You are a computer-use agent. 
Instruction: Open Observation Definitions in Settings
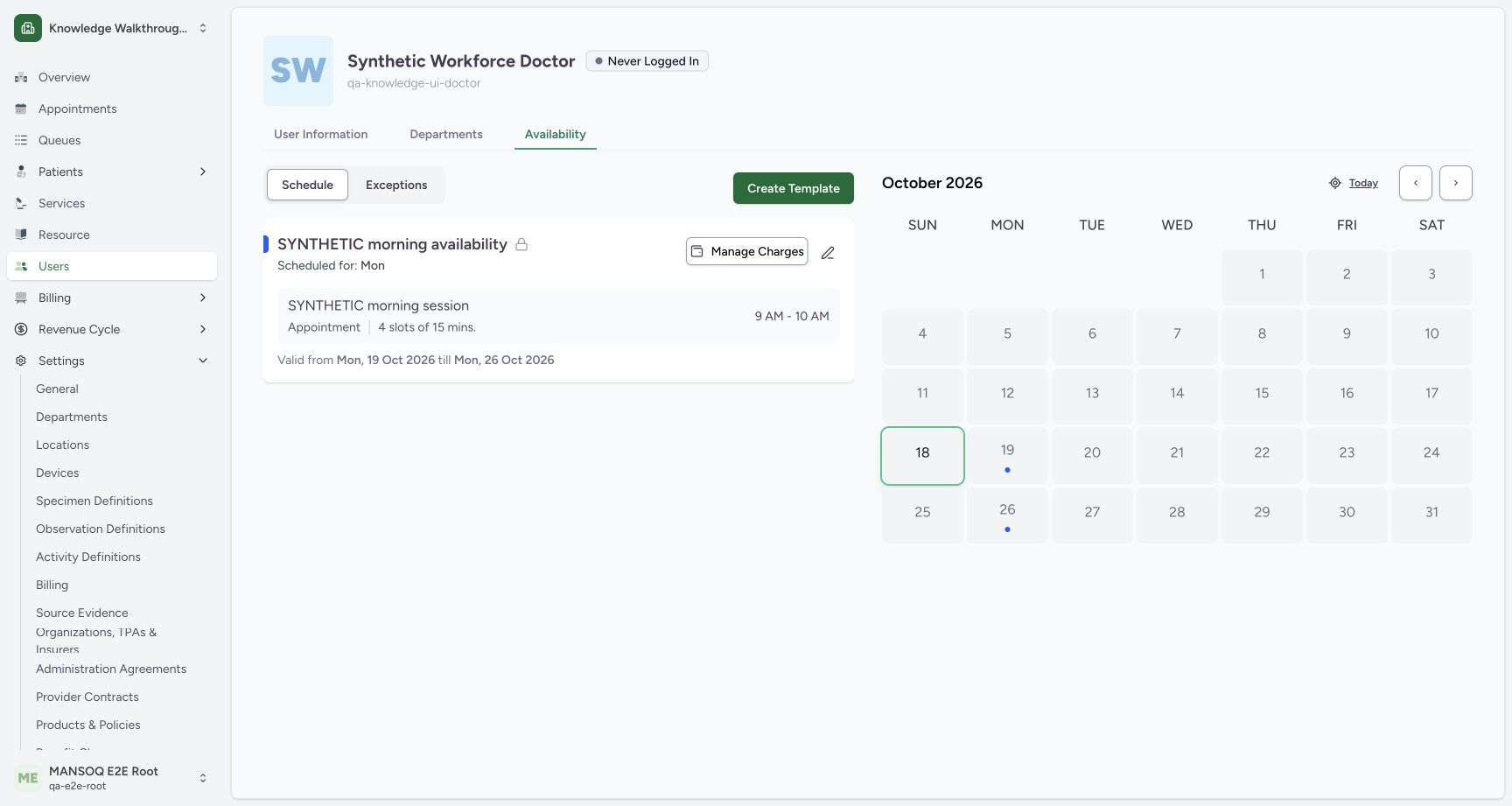[x=101, y=529]
